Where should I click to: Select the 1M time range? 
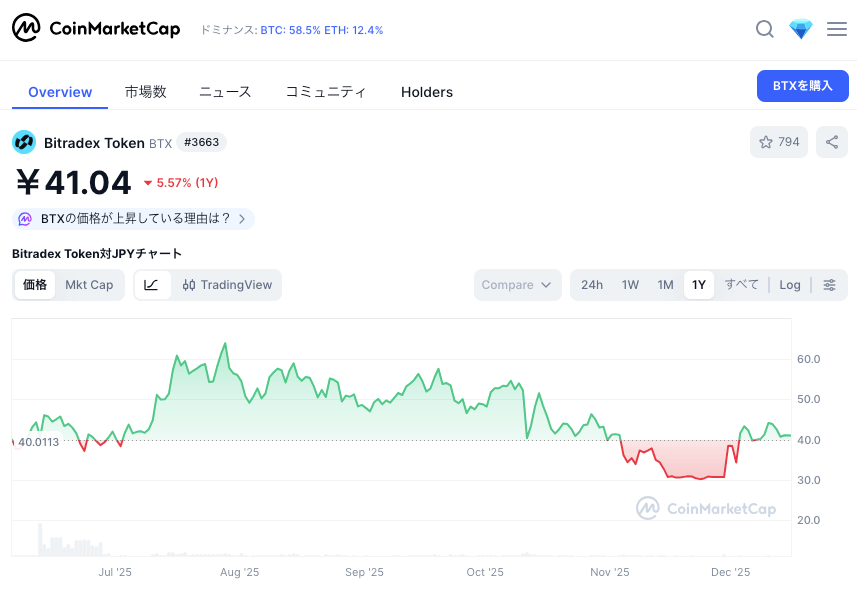click(x=665, y=285)
